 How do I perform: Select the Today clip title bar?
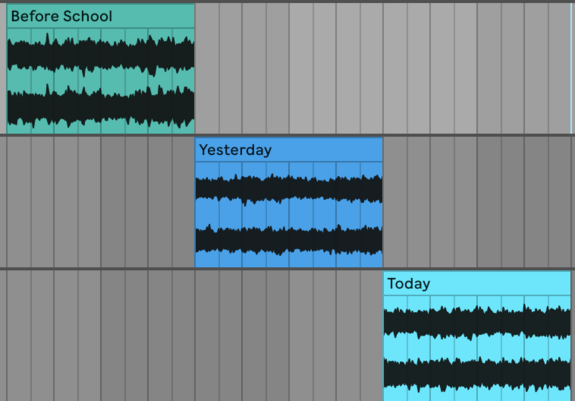tap(477, 283)
